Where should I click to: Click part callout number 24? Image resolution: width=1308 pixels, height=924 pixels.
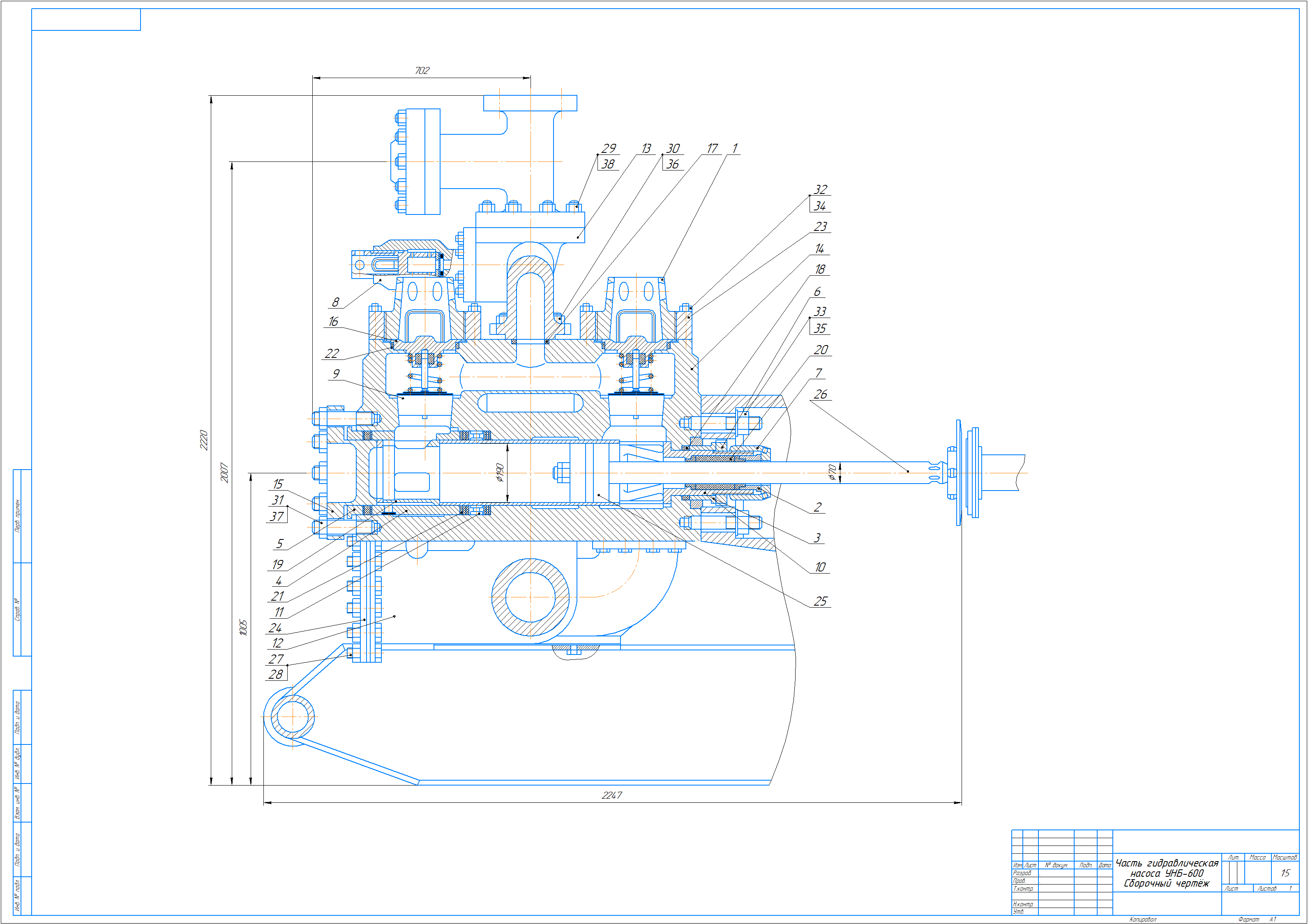[276, 628]
